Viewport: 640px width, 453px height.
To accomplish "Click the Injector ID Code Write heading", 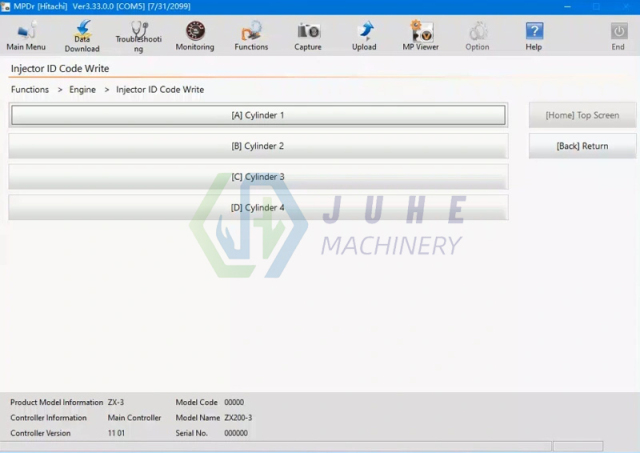I will tap(60, 68).
